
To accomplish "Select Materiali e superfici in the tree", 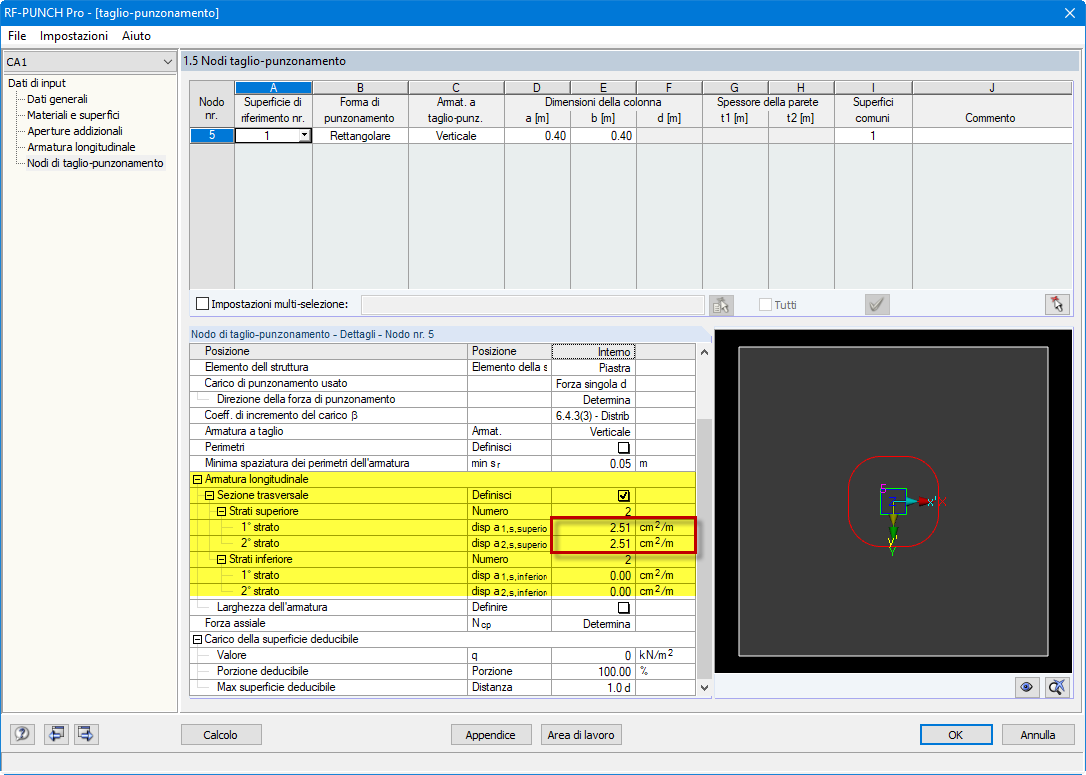I will coord(73,115).
